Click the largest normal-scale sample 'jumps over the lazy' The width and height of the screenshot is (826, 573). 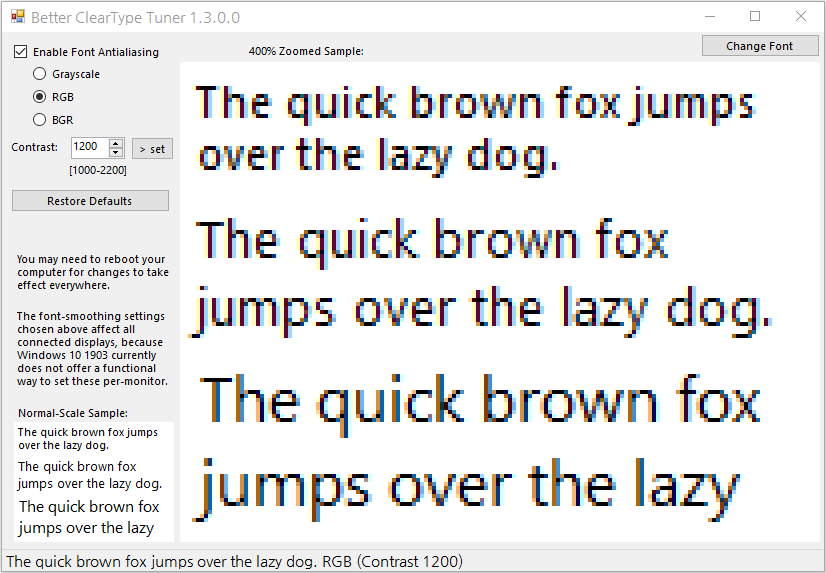(x=86, y=528)
